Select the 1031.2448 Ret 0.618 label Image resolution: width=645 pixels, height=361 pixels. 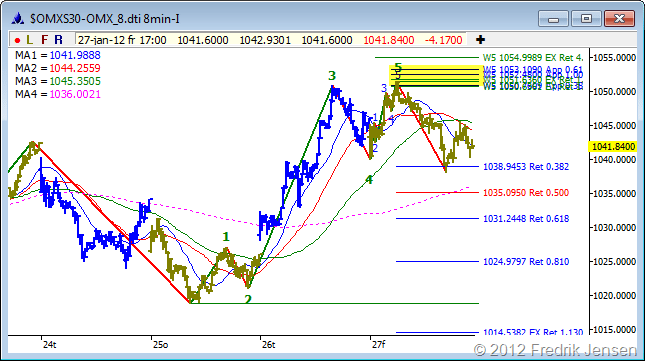(526, 218)
